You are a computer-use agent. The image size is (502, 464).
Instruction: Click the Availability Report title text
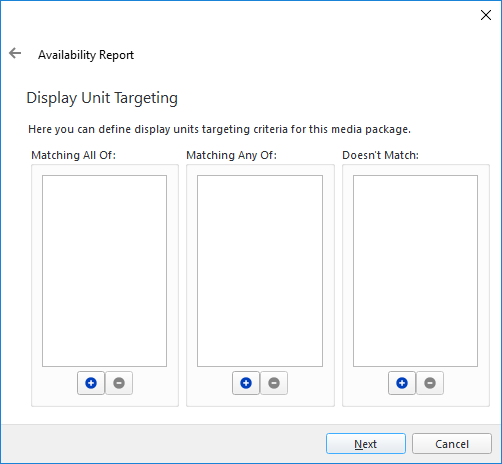86,55
